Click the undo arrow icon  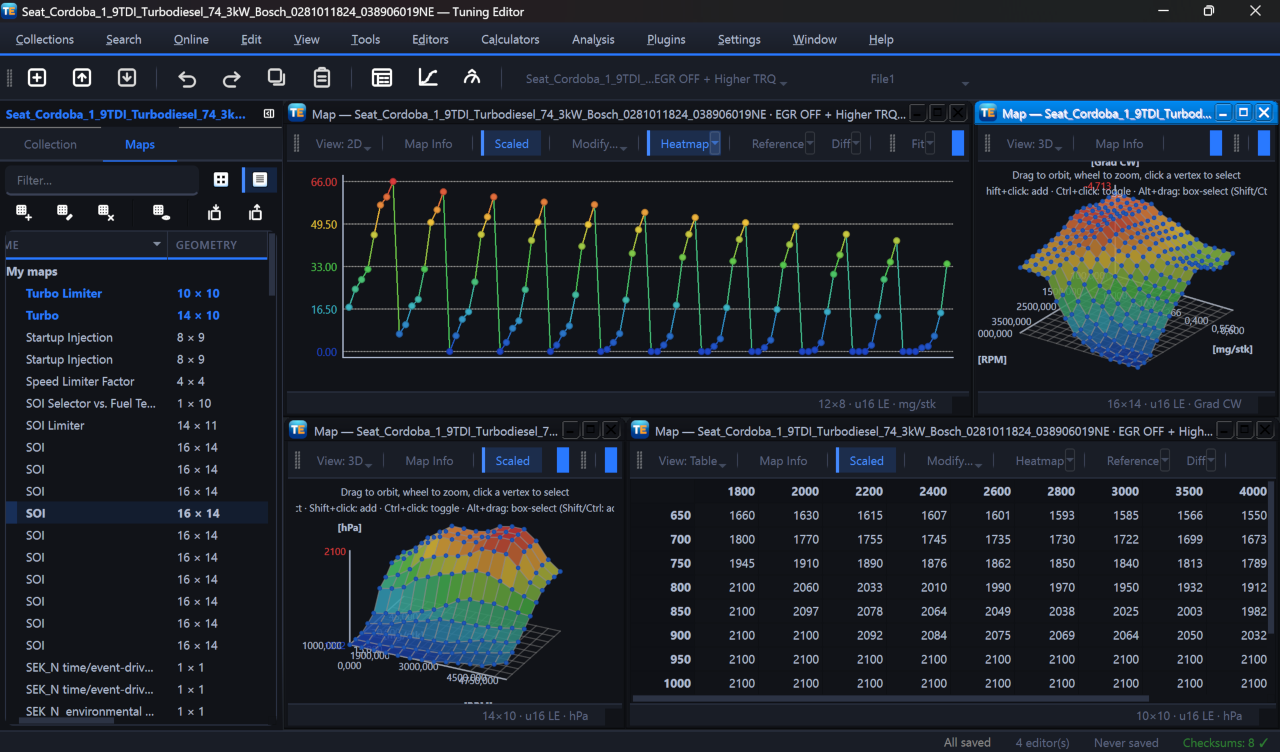point(187,78)
